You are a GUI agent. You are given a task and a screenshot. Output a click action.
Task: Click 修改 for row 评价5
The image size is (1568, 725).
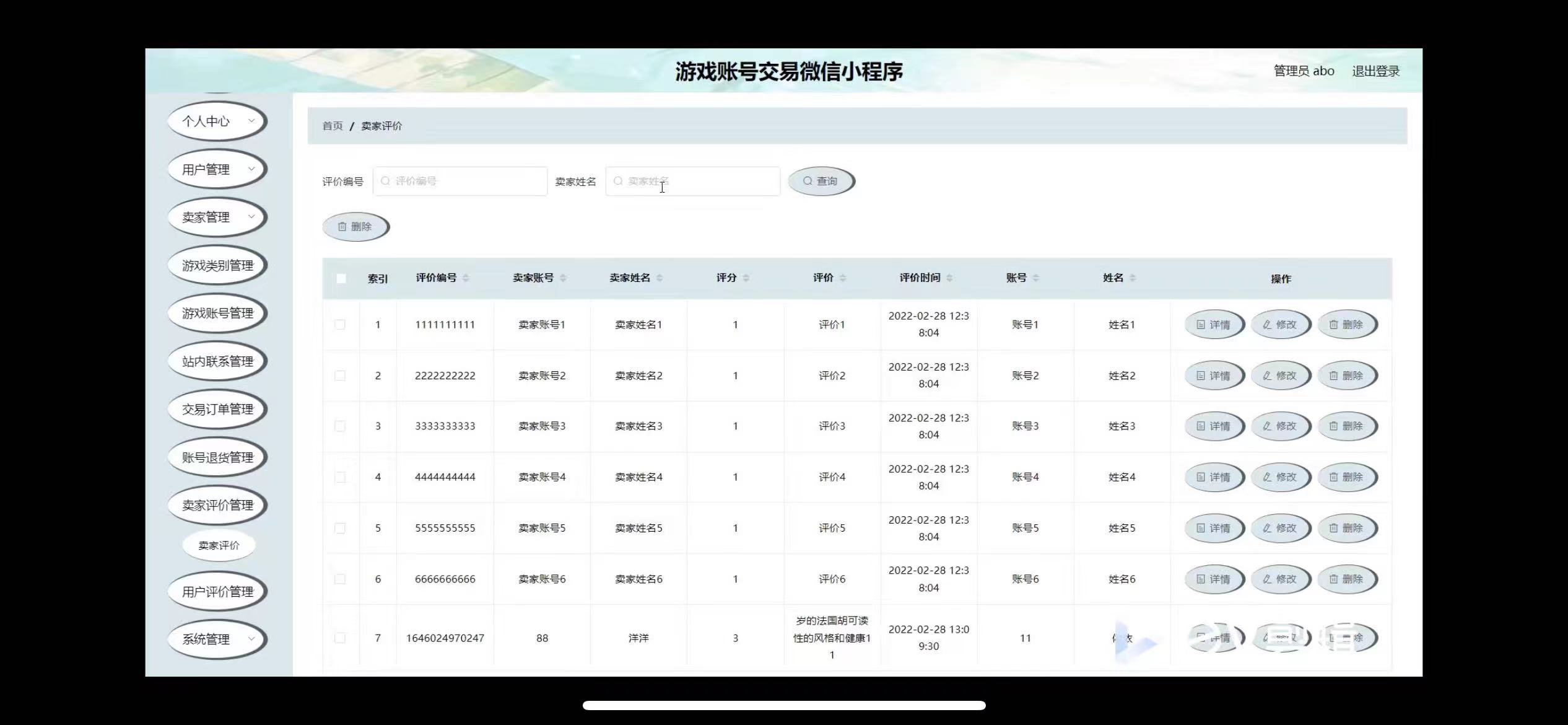pos(1281,528)
